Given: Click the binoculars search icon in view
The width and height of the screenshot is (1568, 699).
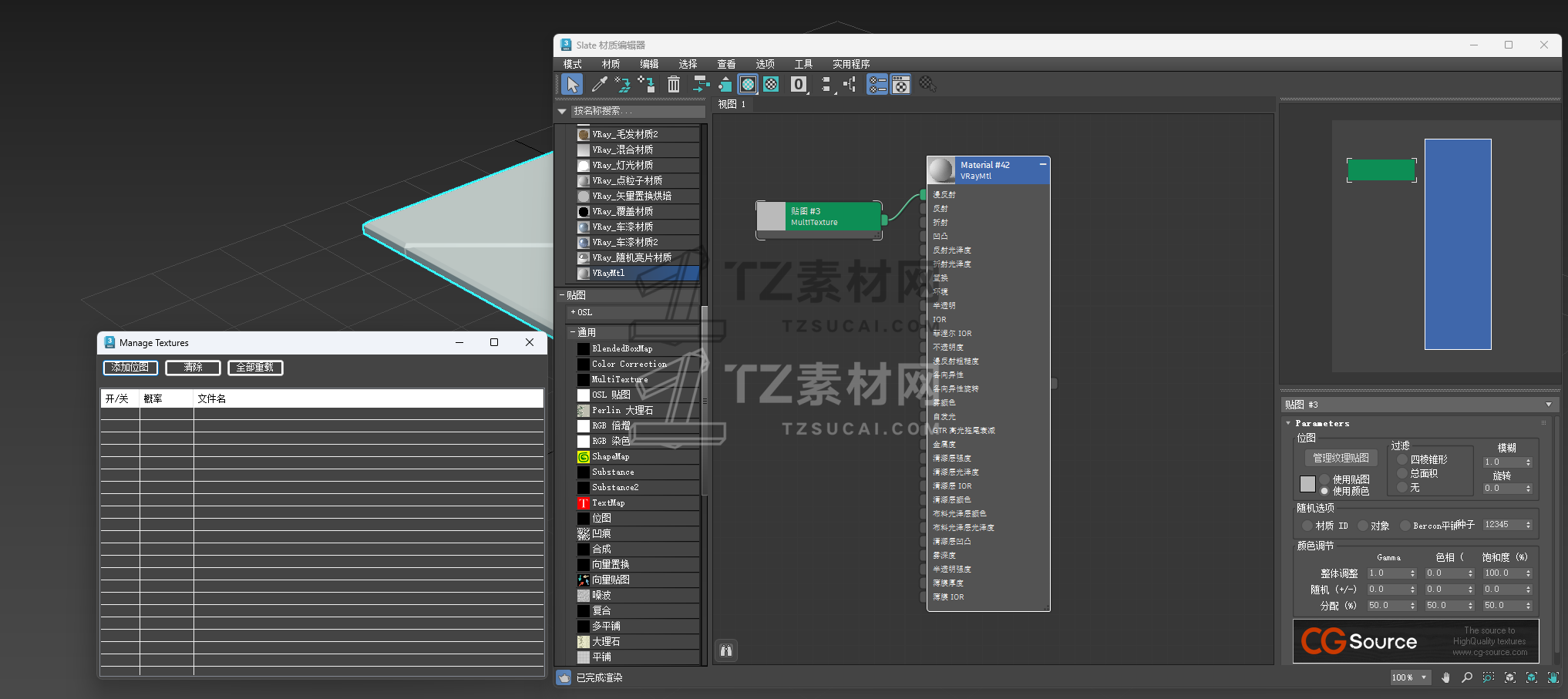Looking at the screenshot, I should 726,650.
